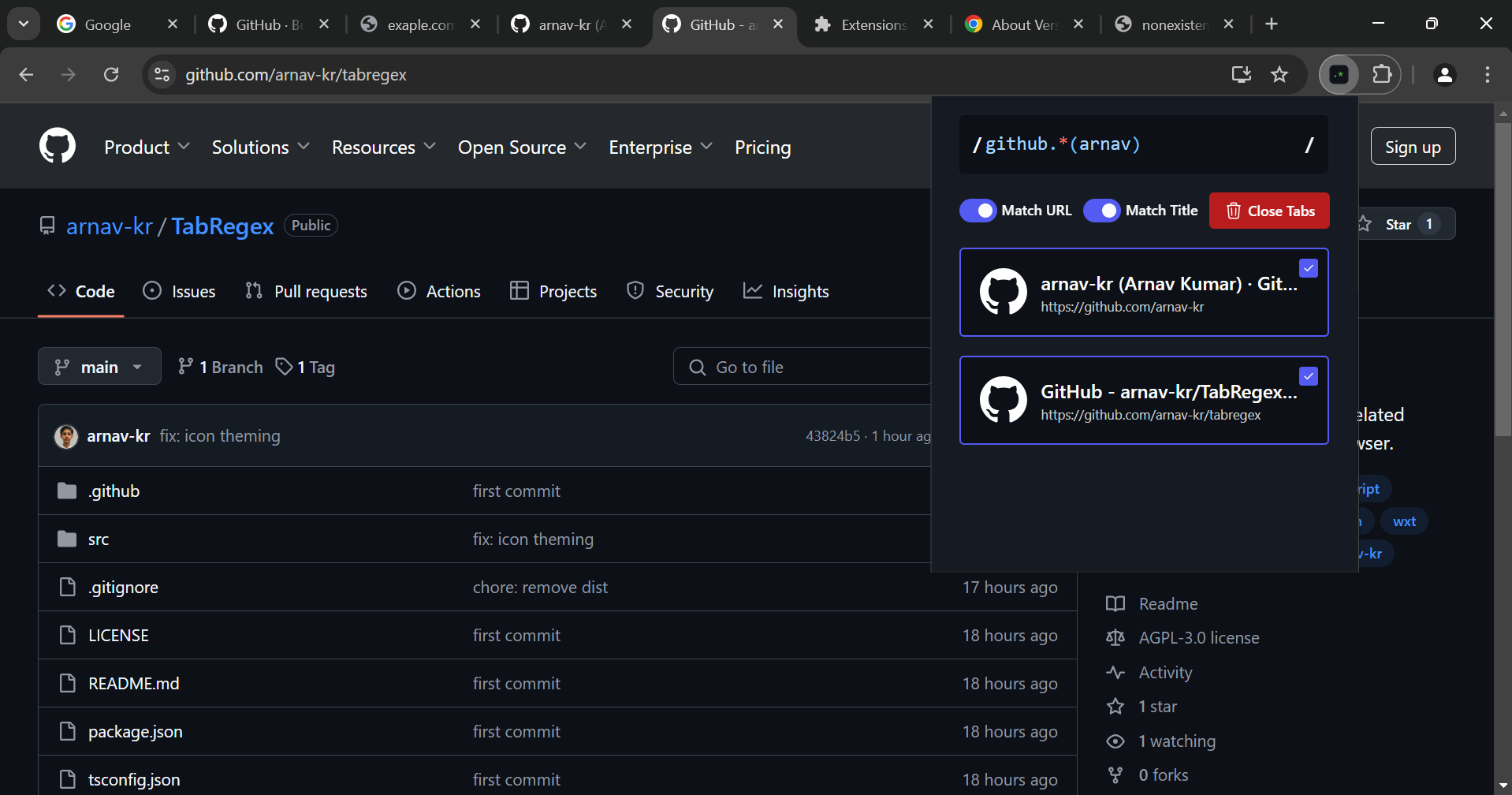View site information icon in address bar
The image size is (1512, 795).
(162, 75)
